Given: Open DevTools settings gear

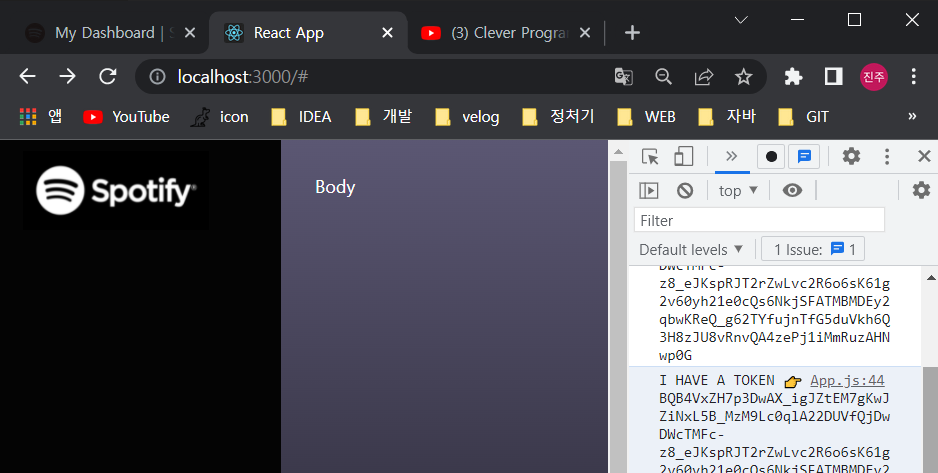Looking at the screenshot, I should pyautogui.click(x=851, y=157).
